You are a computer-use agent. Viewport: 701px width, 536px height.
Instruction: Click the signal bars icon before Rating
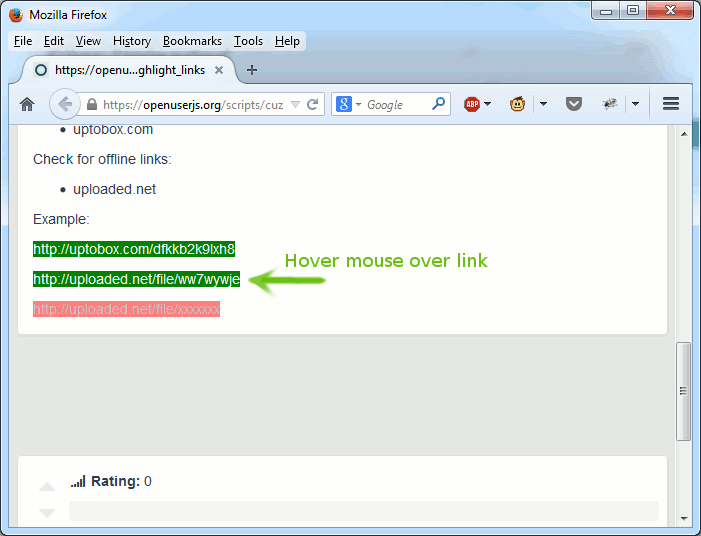tap(78, 481)
